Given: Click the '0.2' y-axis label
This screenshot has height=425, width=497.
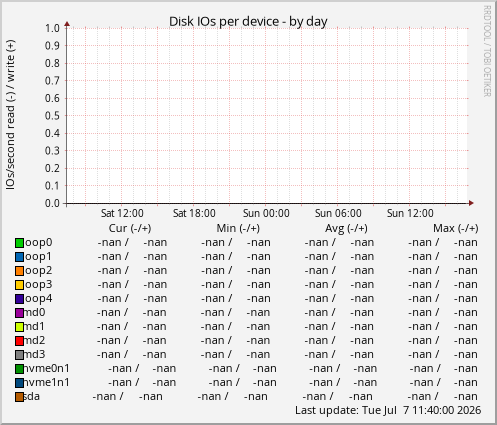Looking at the screenshot, I should click(x=52, y=168).
